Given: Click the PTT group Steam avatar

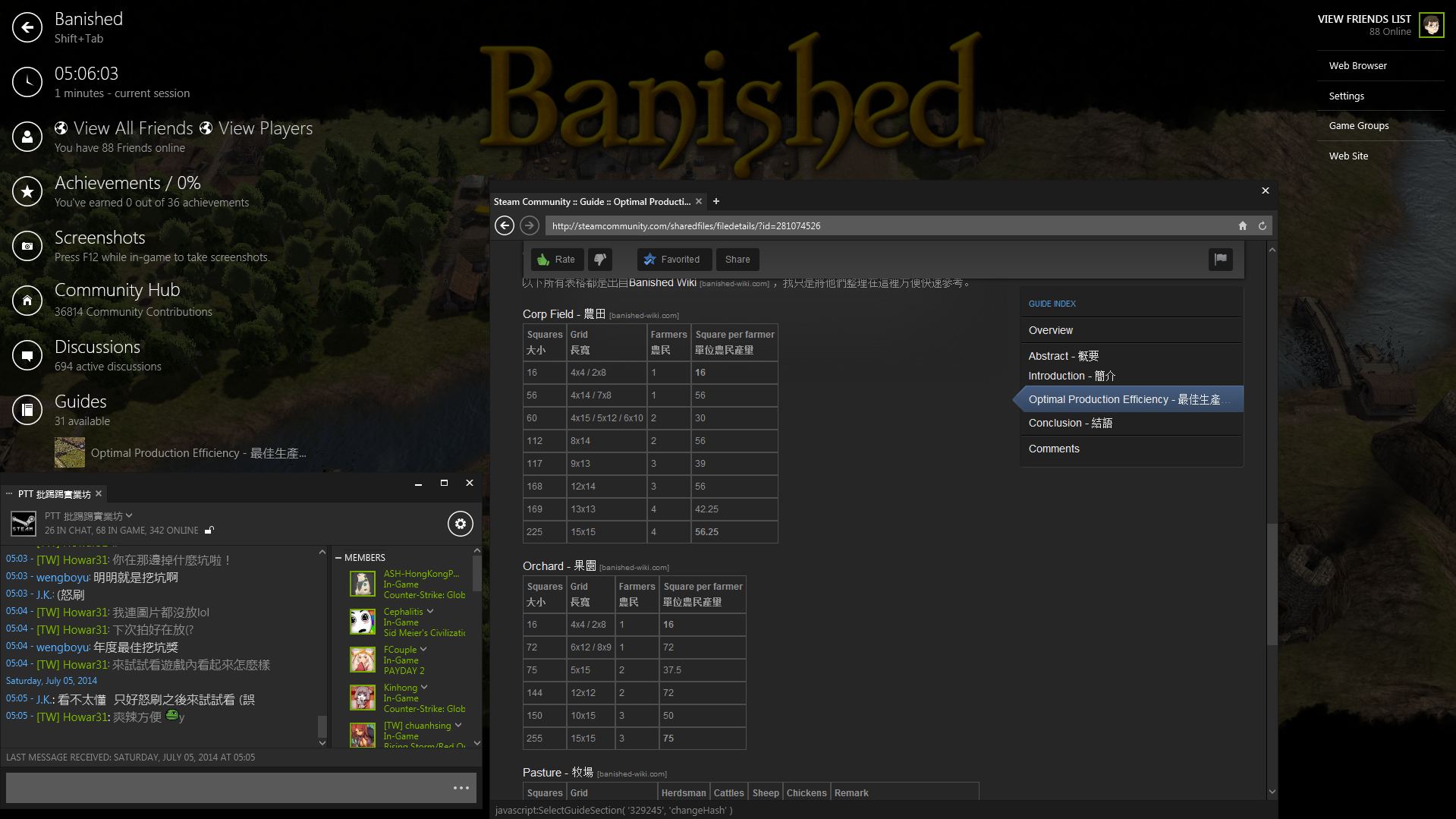Looking at the screenshot, I should pyautogui.click(x=23, y=523).
